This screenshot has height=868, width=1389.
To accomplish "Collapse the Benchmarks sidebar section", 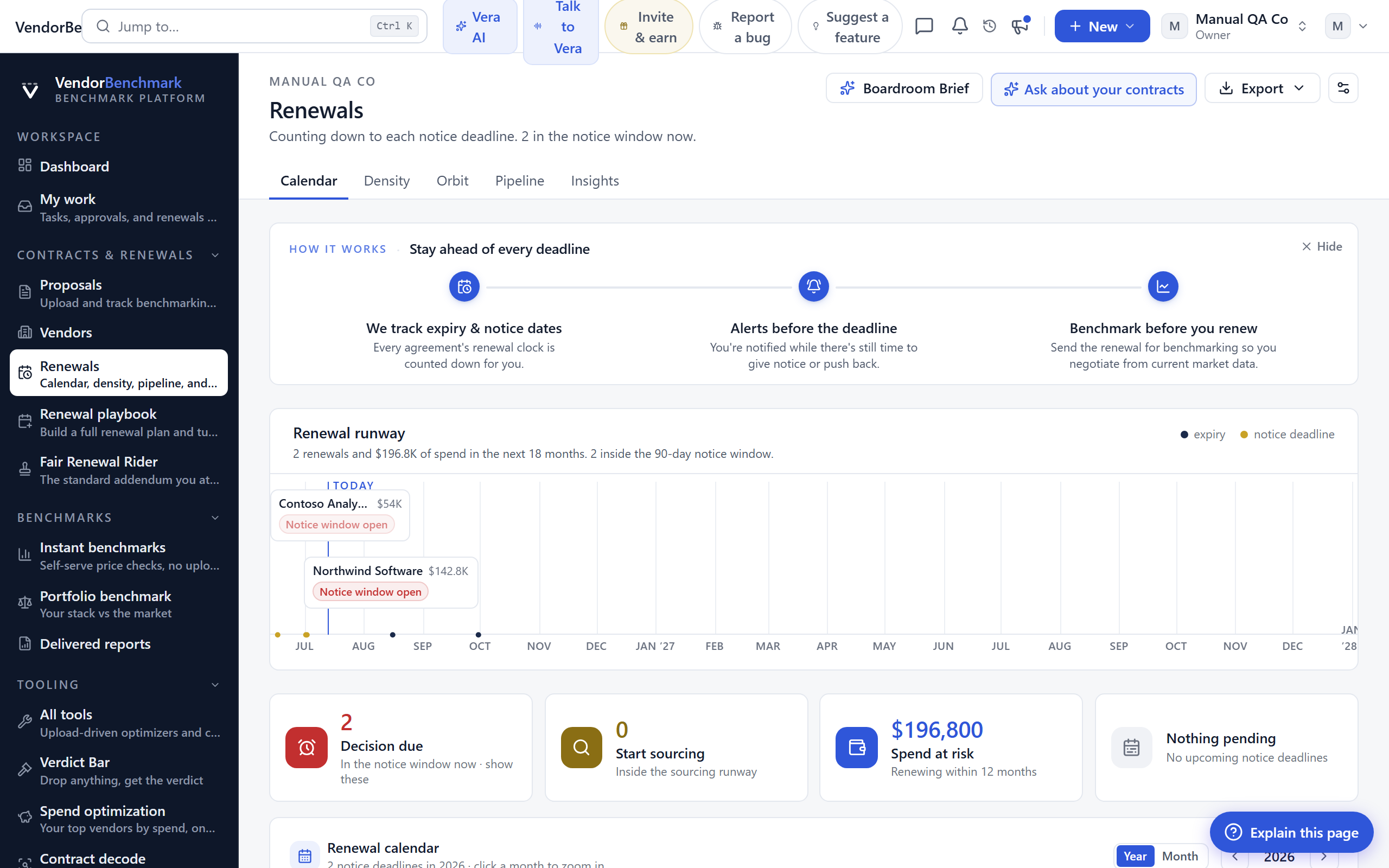I will click(215, 518).
